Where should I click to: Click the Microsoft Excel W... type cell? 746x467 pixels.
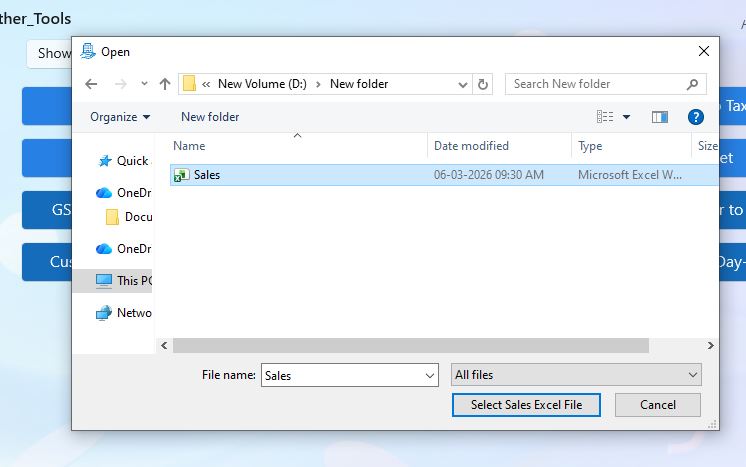coord(629,175)
